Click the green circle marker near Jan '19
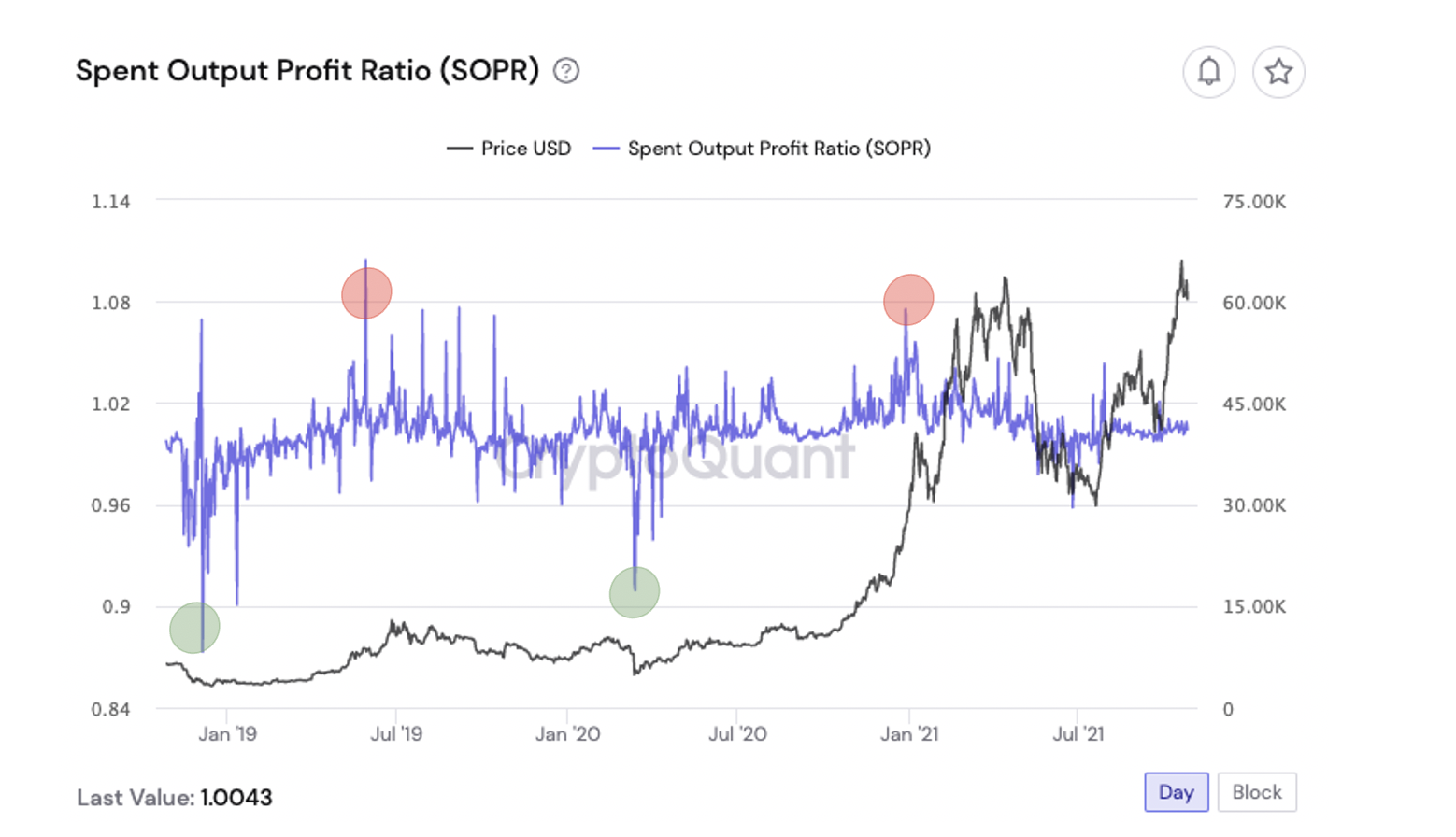1456x837 pixels. tap(193, 628)
